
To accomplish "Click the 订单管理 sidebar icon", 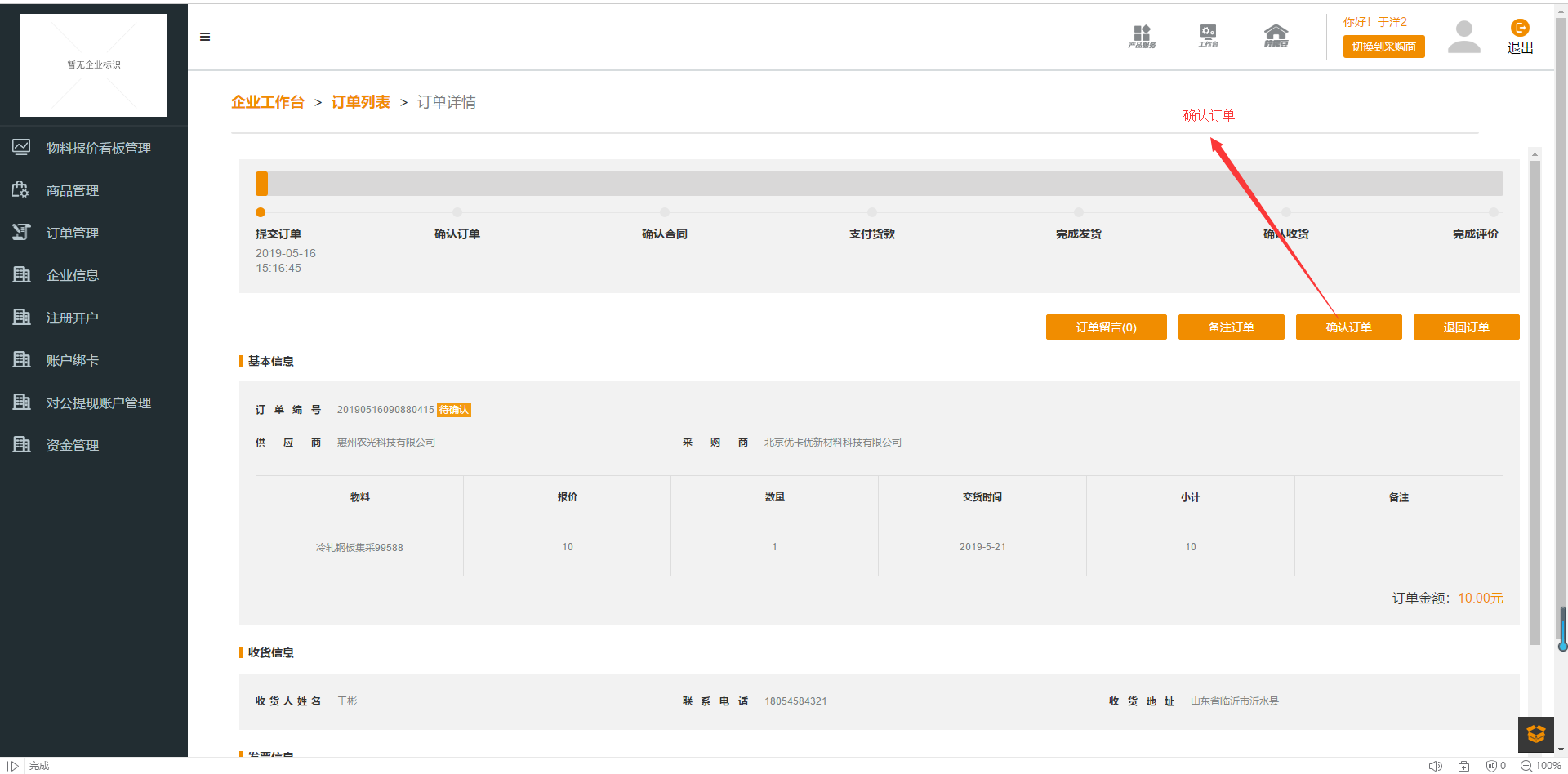I will pos(21,232).
